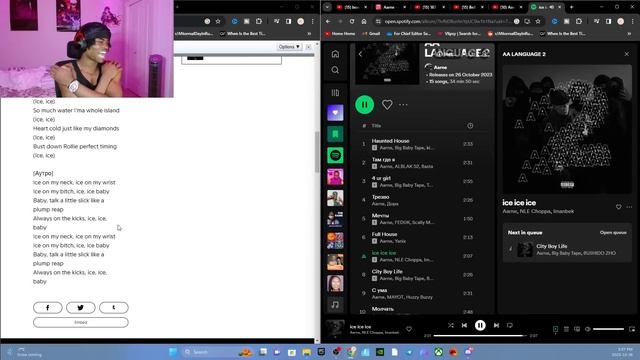Image resolution: width=640 pixels, height=360 pixels.
Task: Open more options for ice ice ice in the panel
Action: click(629, 207)
